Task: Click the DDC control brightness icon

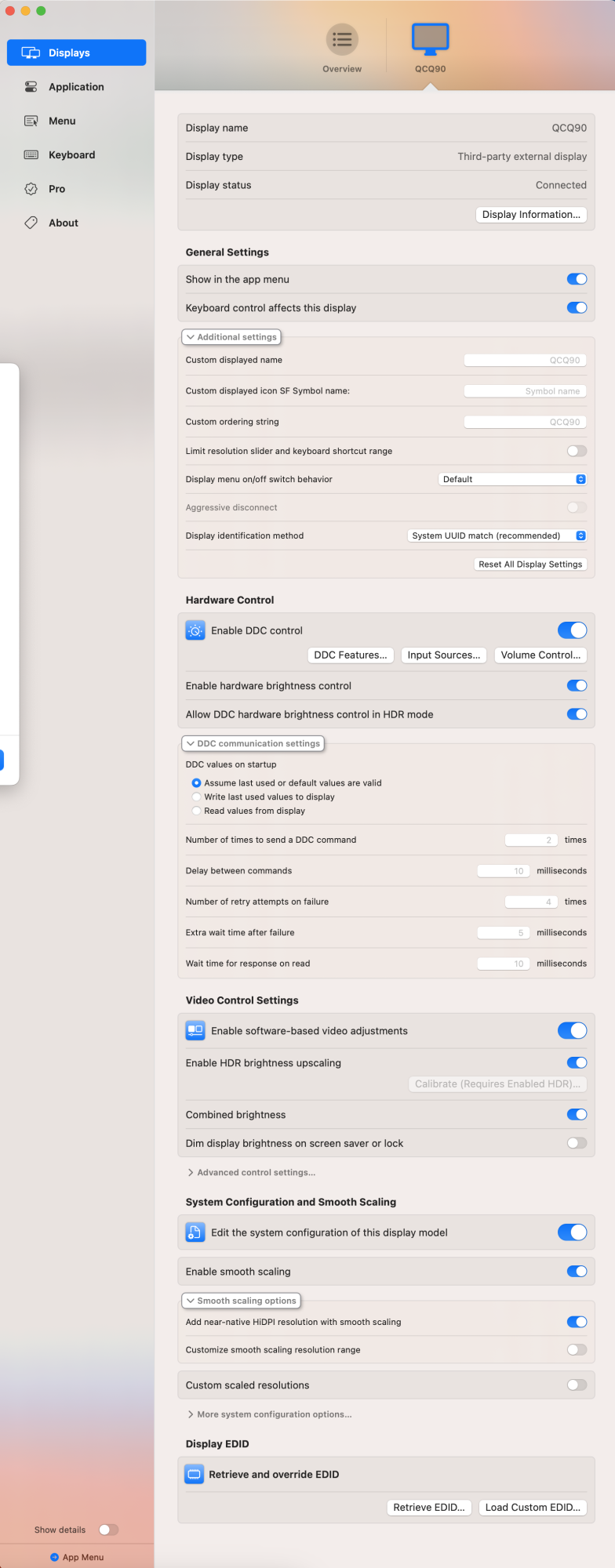Action: click(x=195, y=630)
